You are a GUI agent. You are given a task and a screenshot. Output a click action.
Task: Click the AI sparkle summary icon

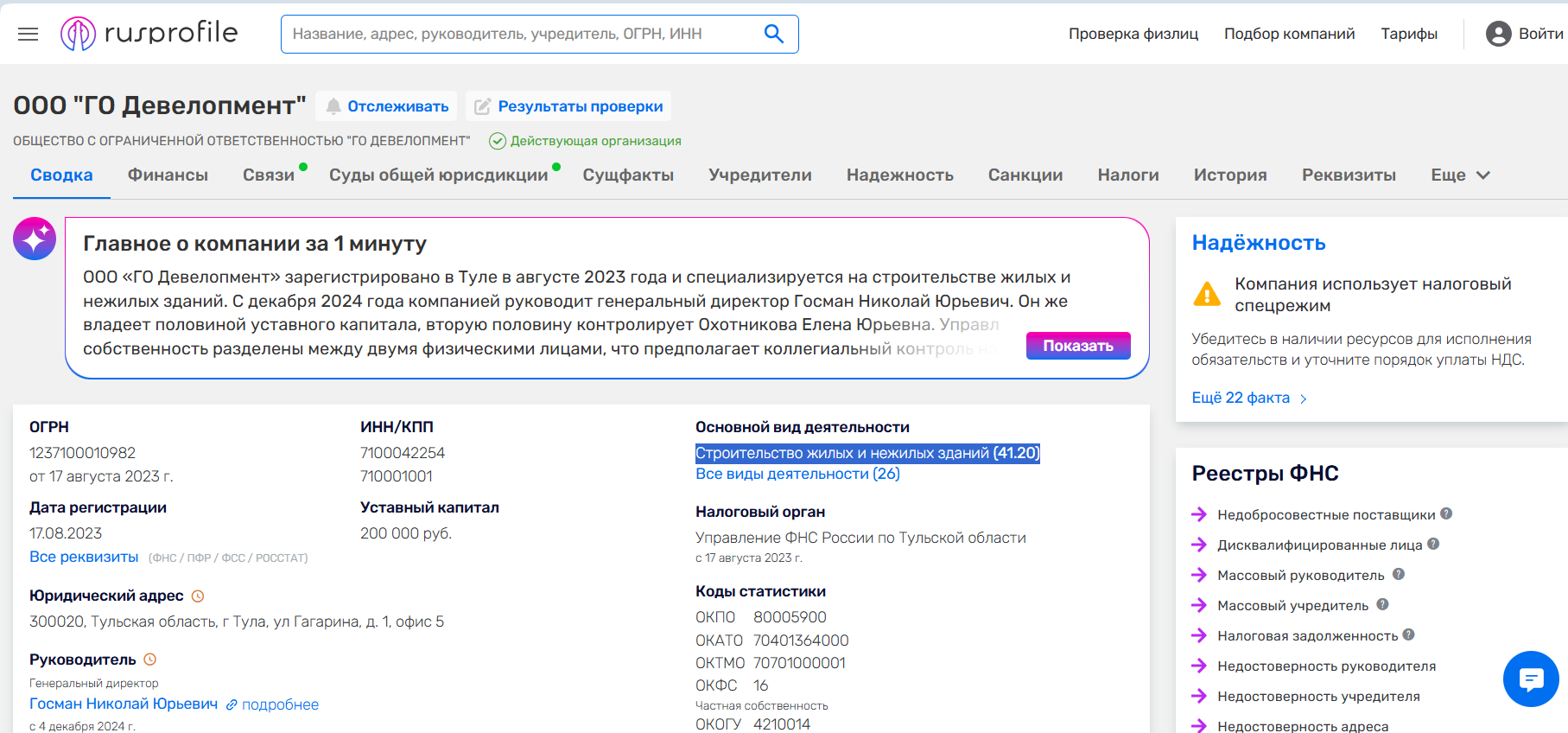(35, 239)
